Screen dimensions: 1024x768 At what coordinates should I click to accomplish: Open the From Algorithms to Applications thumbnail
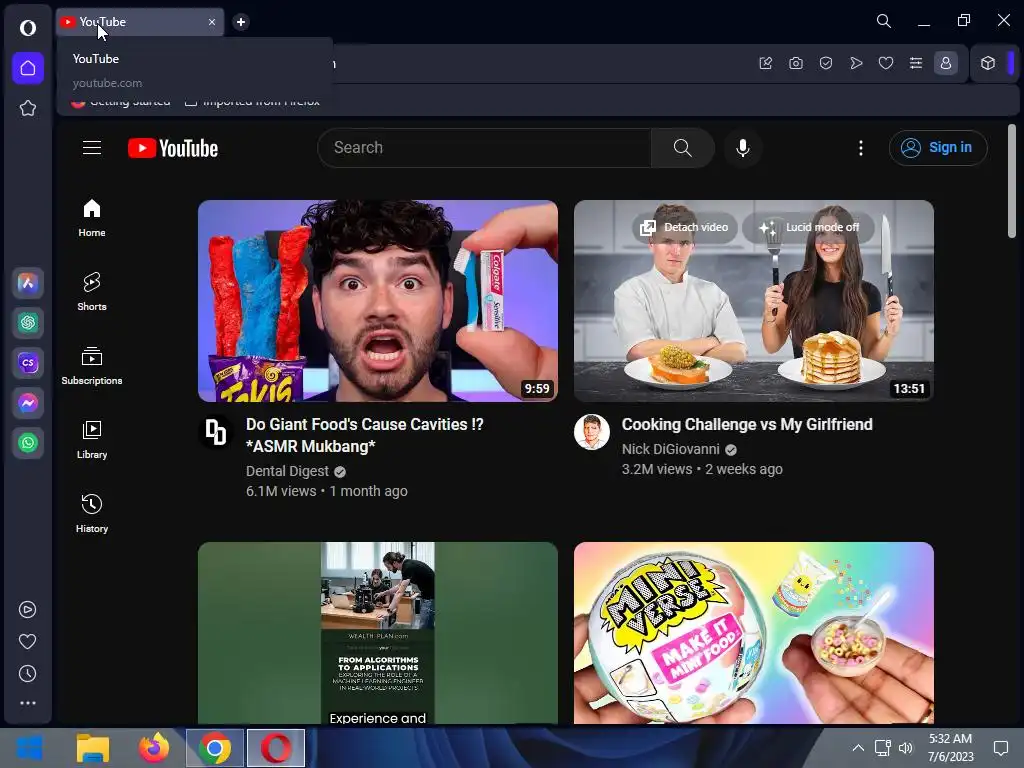pyautogui.click(x=377, y=632)
